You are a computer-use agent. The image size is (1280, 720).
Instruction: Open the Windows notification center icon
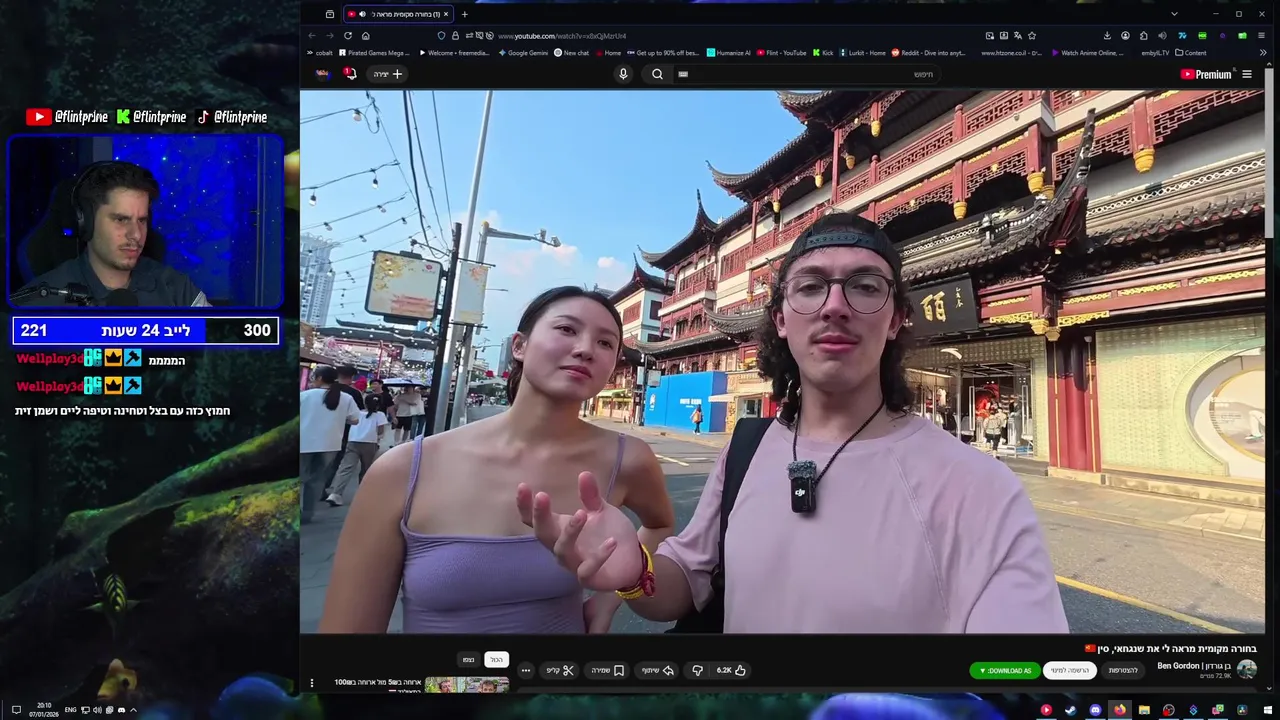click(x=16, y=710)
